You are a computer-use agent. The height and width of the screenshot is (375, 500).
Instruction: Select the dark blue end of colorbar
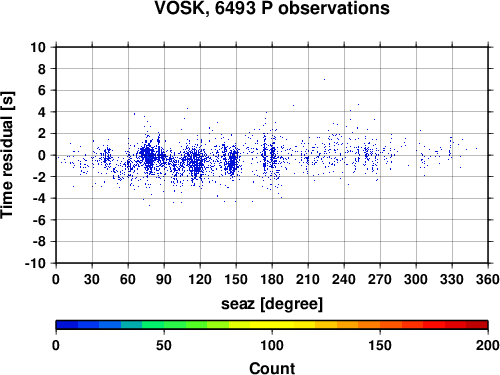pyautogui.click(x=67, y=325)
